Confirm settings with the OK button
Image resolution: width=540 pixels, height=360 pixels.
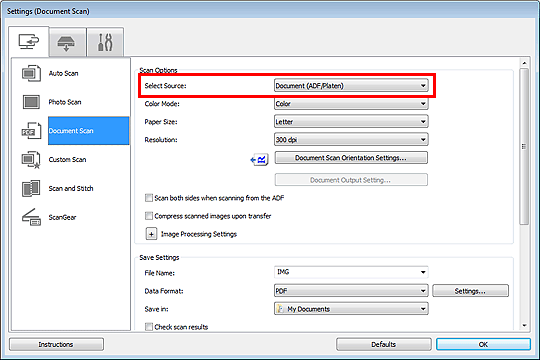coord(483,344)
